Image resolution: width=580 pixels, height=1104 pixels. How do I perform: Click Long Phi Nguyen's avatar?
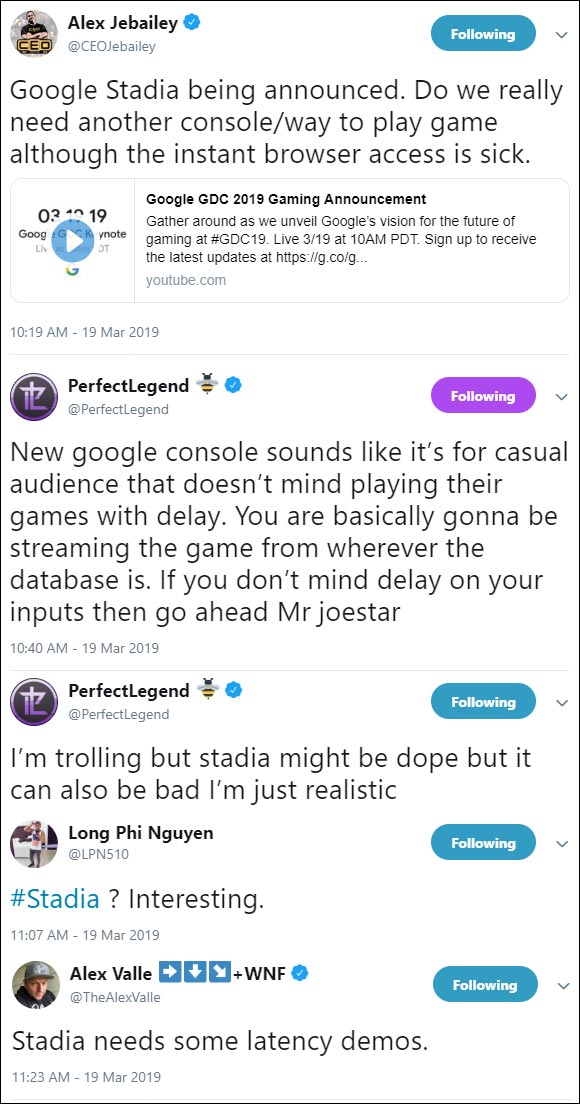34,842
